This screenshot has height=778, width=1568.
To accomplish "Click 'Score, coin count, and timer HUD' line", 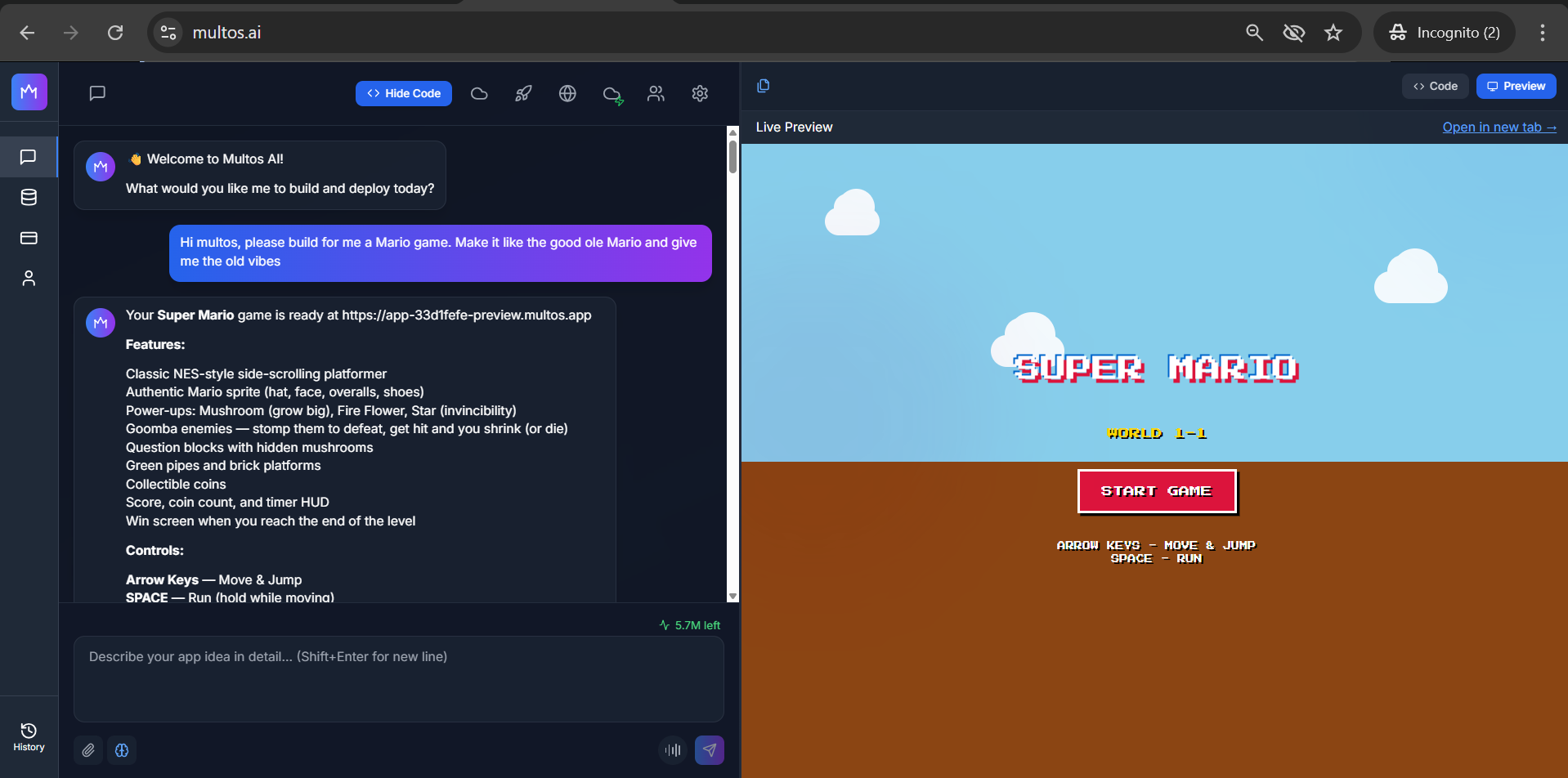I will pos(227,502).
